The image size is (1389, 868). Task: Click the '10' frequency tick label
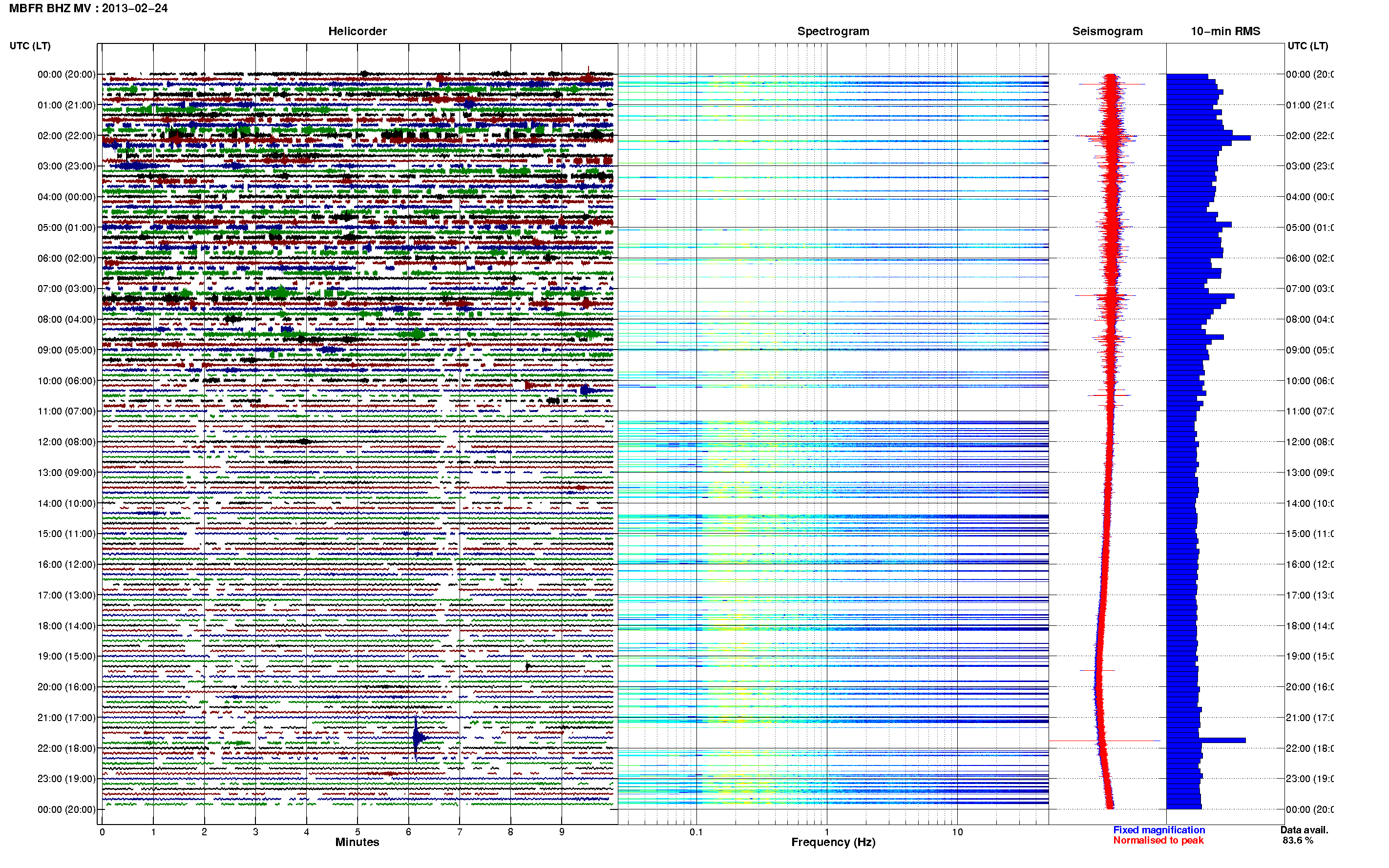coord(957,832)
